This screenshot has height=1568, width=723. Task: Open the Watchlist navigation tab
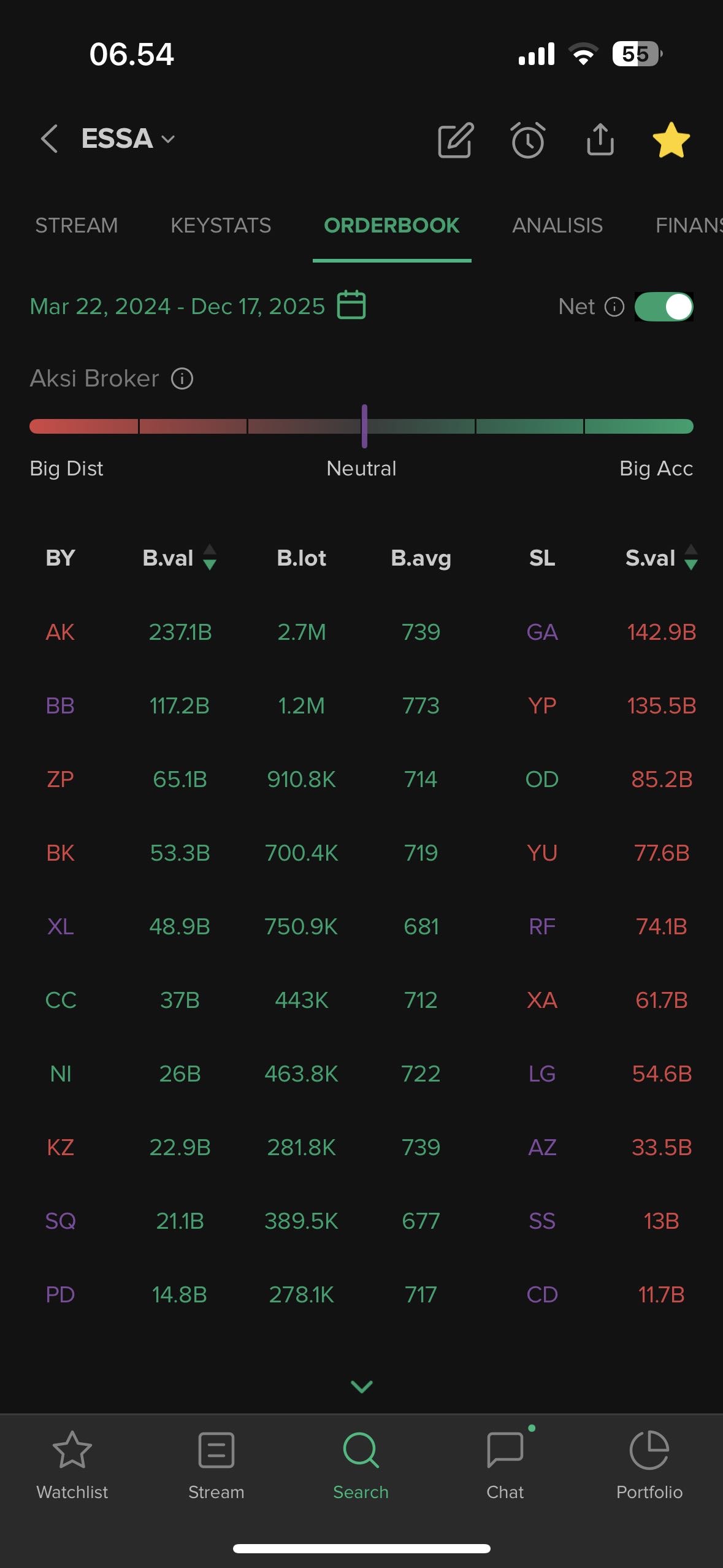[x=72, y=1463]
